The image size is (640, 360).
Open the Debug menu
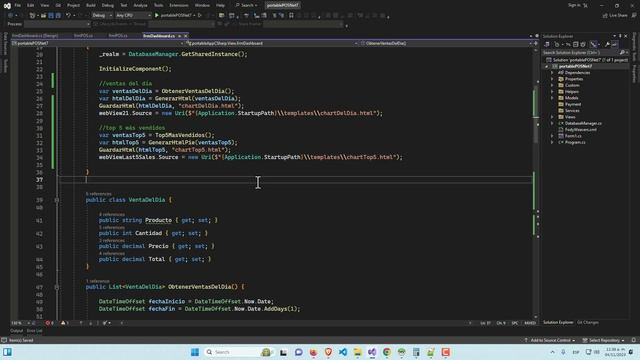tap(108, 5)
